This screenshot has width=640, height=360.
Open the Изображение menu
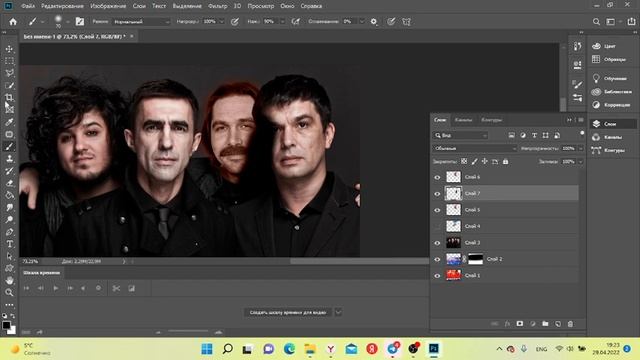coord(108,6)
